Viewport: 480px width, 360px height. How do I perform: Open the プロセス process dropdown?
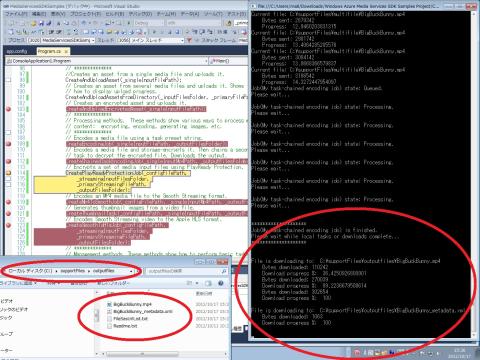click(61, 40)
